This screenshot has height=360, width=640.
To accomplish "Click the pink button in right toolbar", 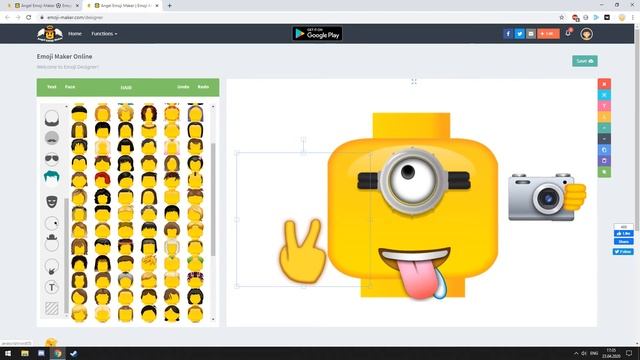I will coord(604,106).
